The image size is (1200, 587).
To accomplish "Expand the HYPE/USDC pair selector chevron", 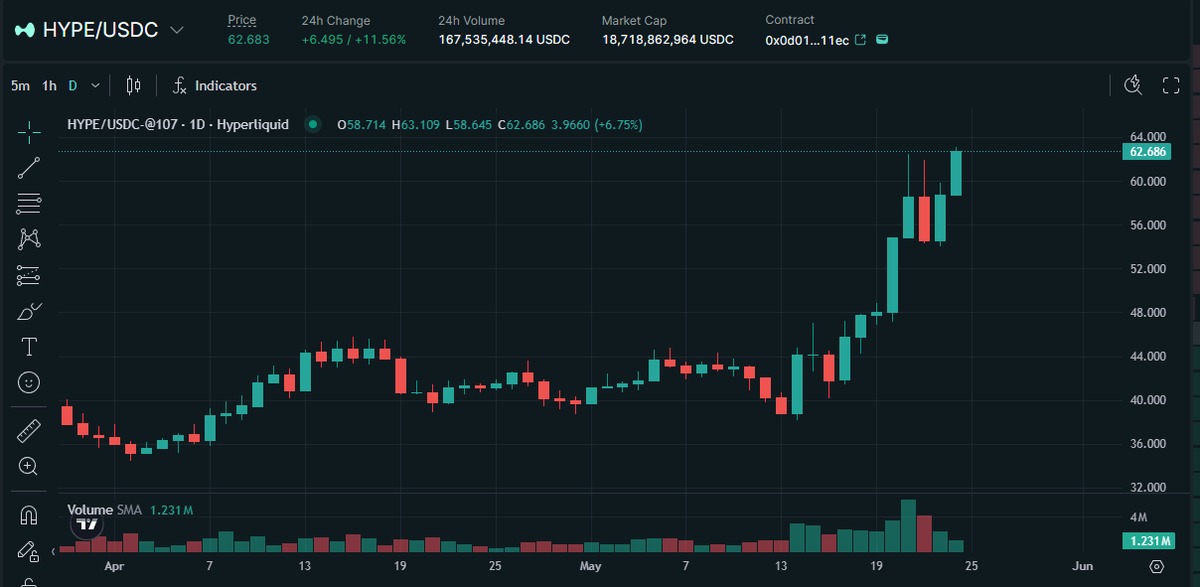I will pos(177,30).
